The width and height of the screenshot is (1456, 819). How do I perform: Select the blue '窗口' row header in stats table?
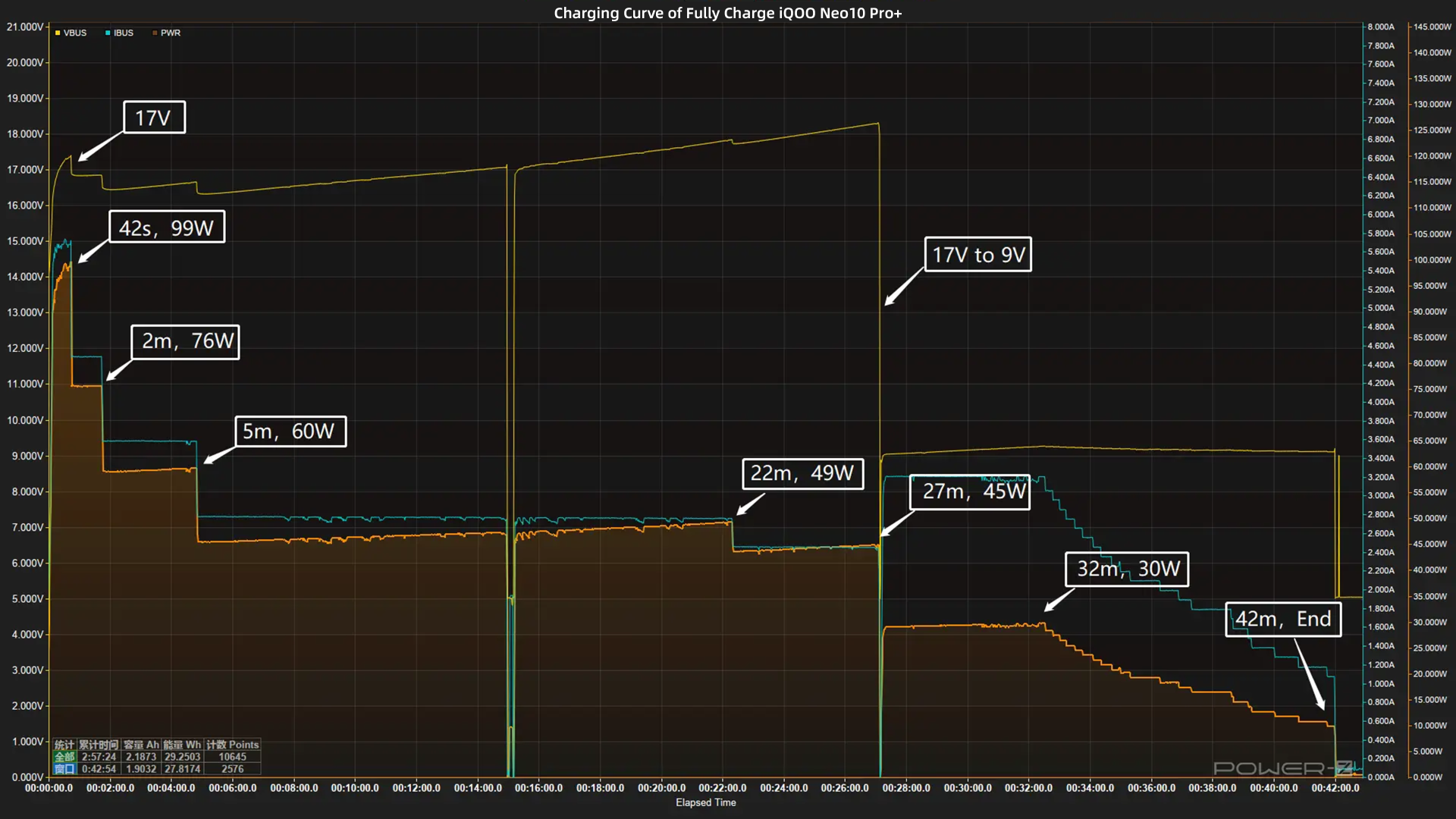(64, 769)
